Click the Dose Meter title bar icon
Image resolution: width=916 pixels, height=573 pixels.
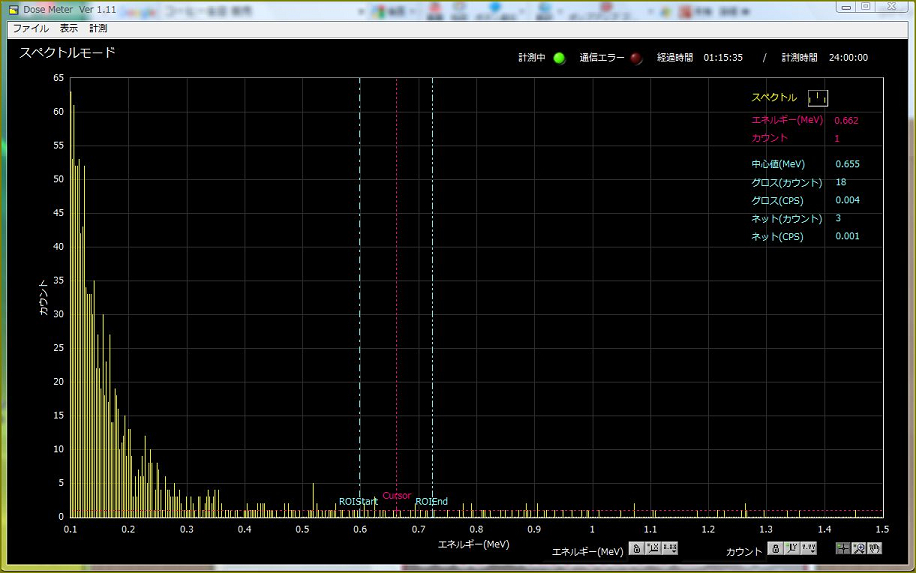point(13,9)
